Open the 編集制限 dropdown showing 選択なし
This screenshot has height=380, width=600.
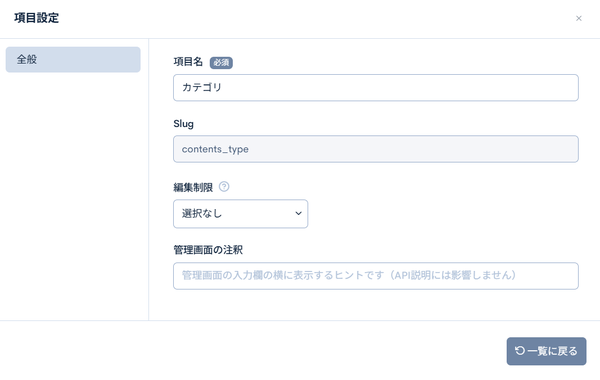241,214
